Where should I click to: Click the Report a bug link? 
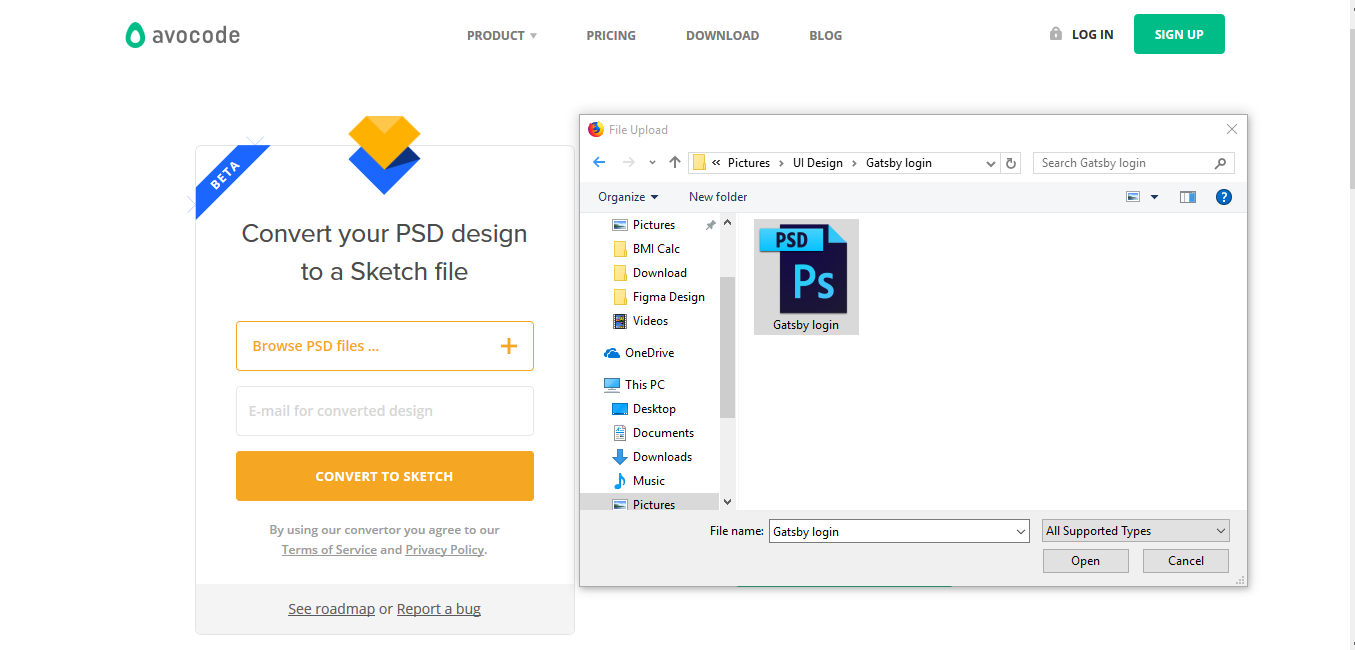[x=439, y=609]
